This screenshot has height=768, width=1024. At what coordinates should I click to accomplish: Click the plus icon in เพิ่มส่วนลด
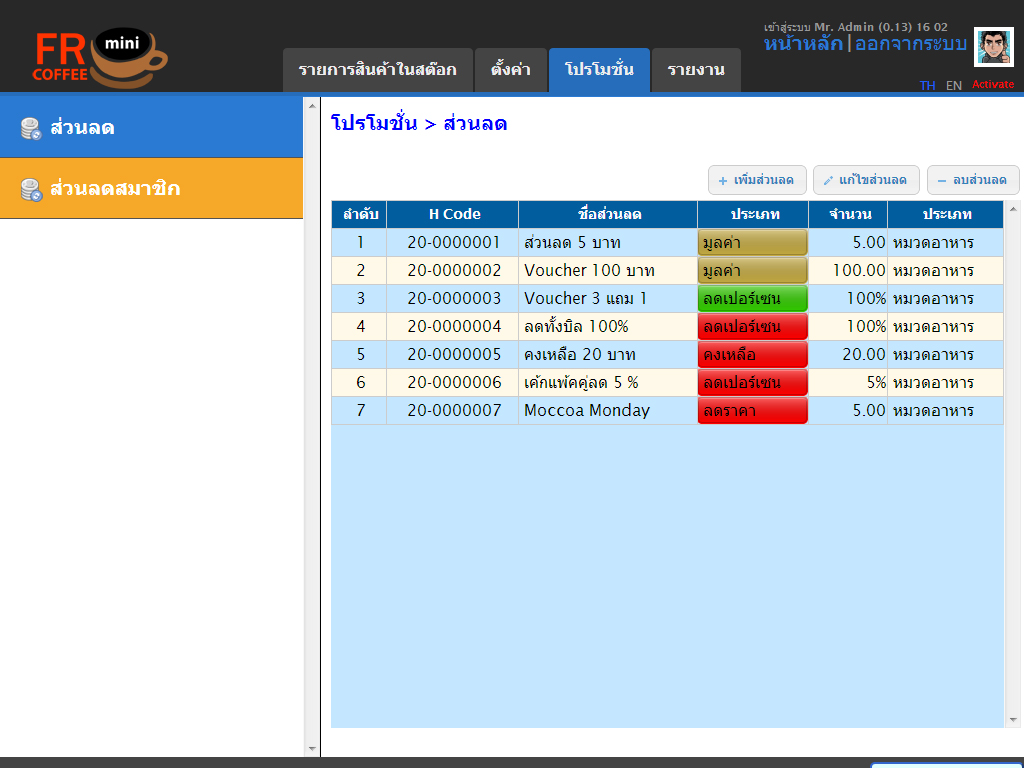coord(722,181)
